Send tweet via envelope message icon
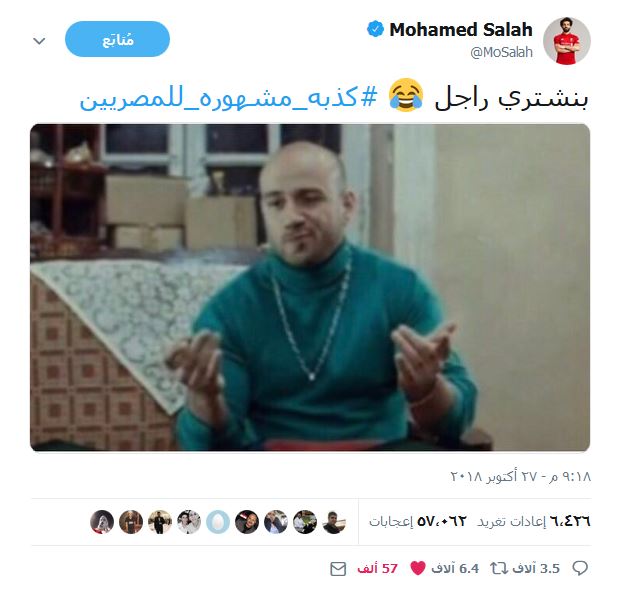Image resolution: width=623 pixels, height=592 pixels. [338, 569]
